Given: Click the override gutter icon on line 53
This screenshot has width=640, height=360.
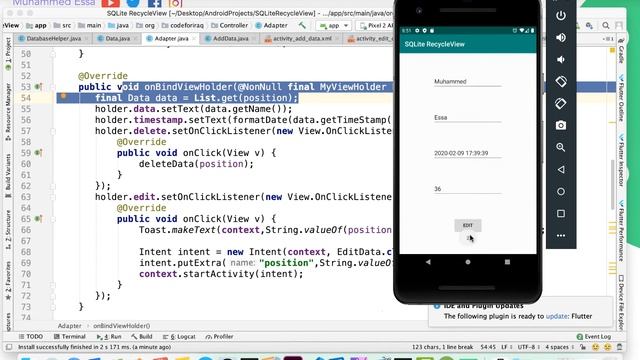Looking at the screenshot, I should click(x=38, y=87).
